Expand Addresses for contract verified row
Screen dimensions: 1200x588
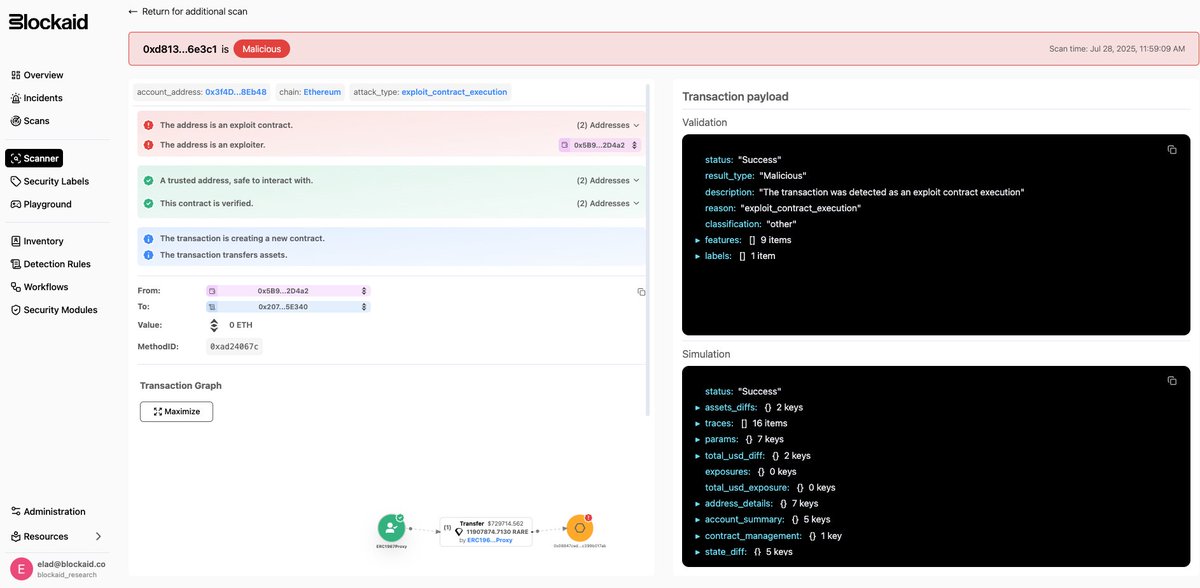[607, 203]
